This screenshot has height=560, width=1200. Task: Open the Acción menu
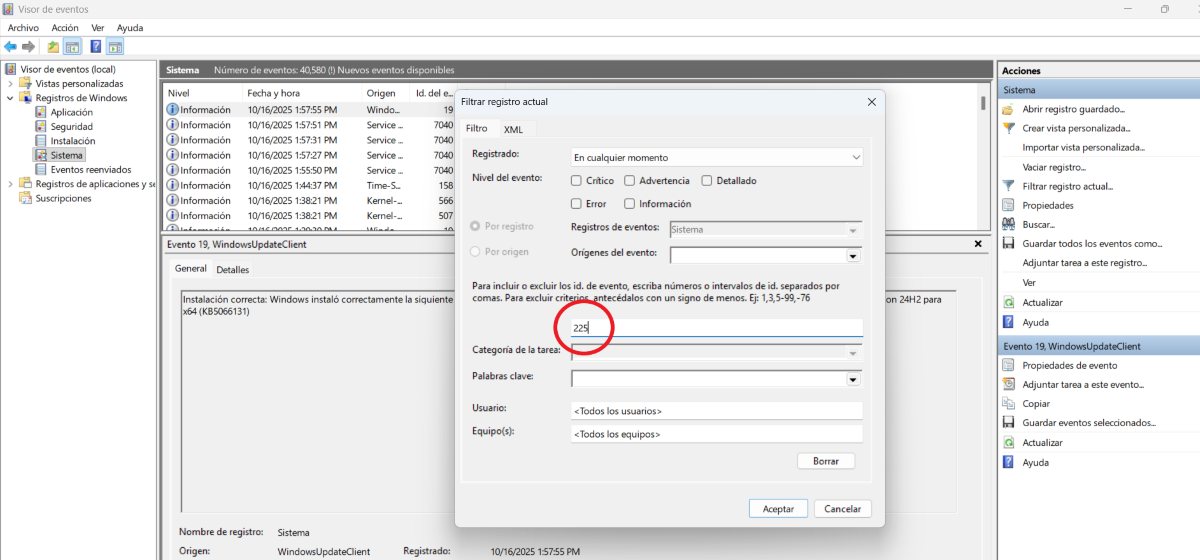pyautogui.click(x=65, y=28)
